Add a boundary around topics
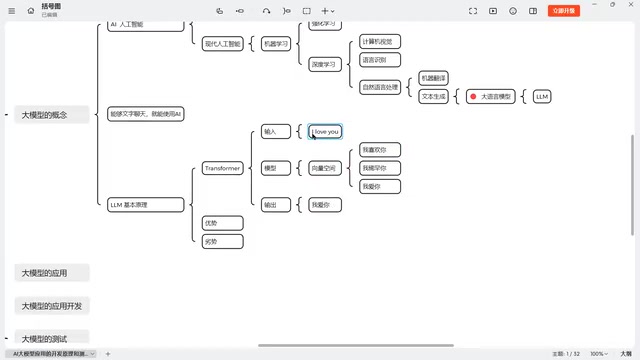This screenshot has height=360, width=640. click(307, 11)
